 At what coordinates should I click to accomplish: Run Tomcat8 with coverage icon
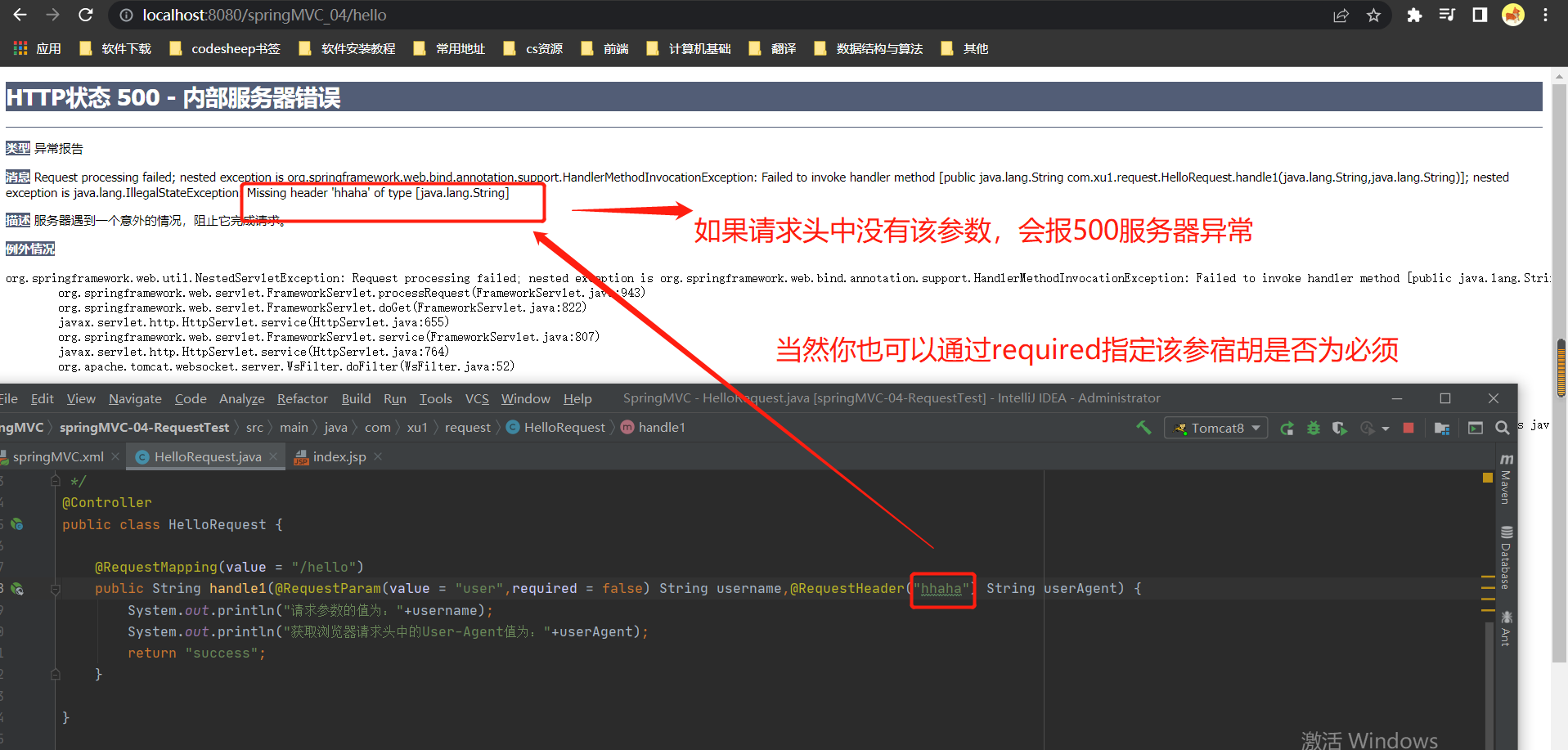(x=1339, y=428)
